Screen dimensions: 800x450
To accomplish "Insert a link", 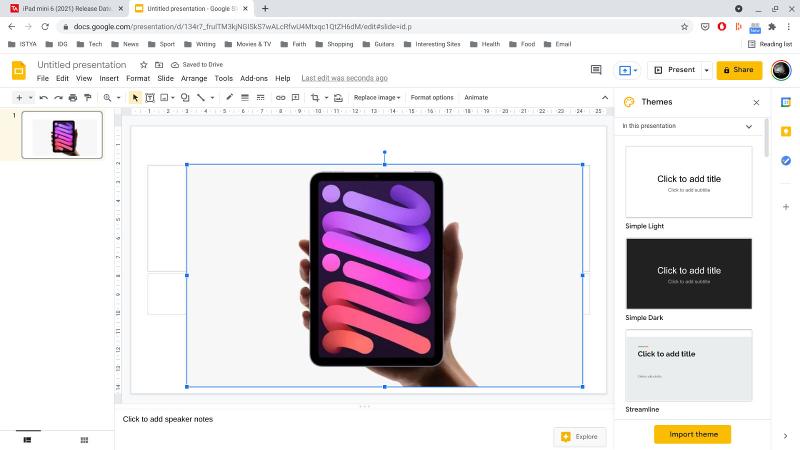I will click(x=280, y=97).
